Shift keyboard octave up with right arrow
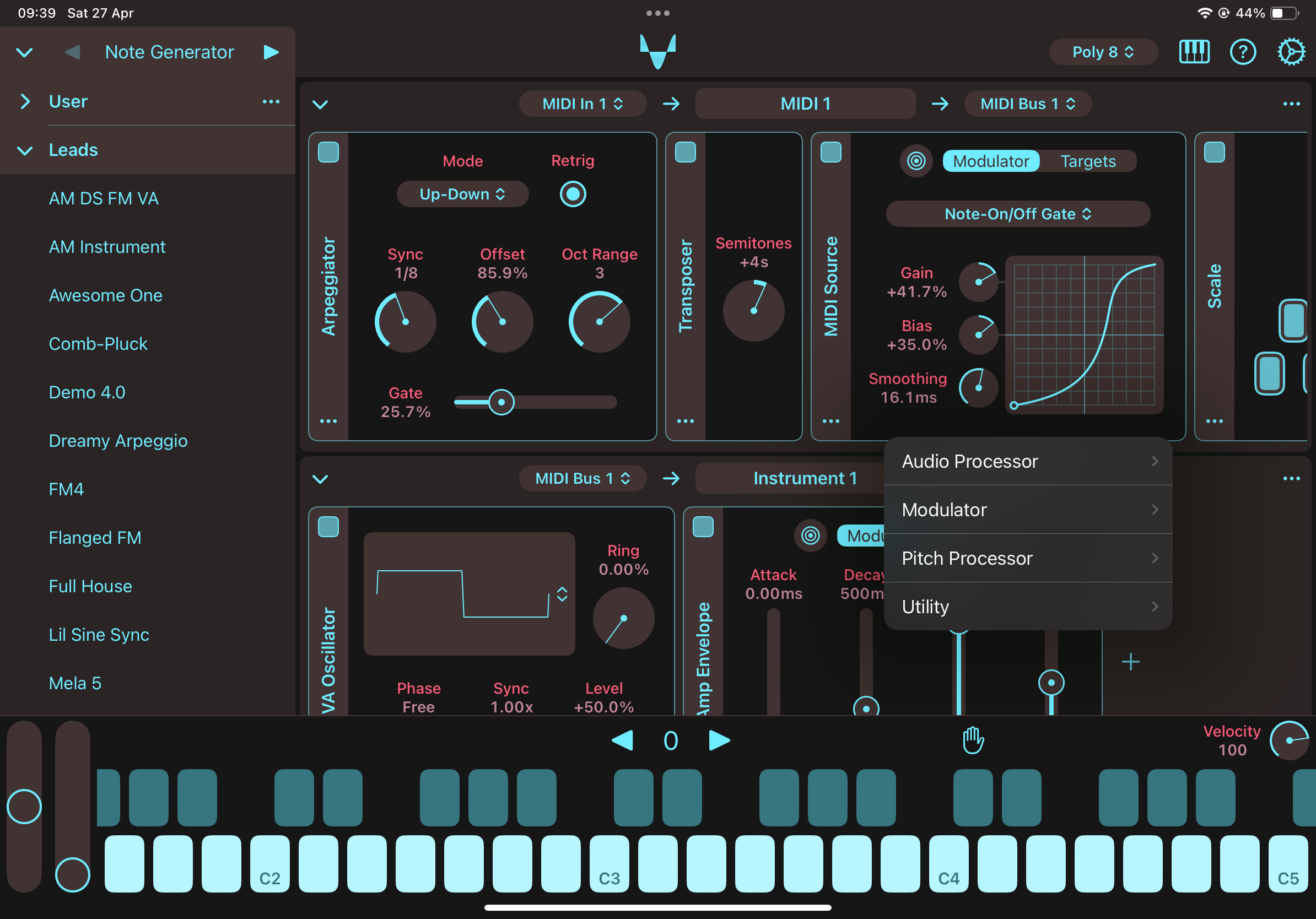This screenshot has height=919, width=1316. (x=719, y=740)
